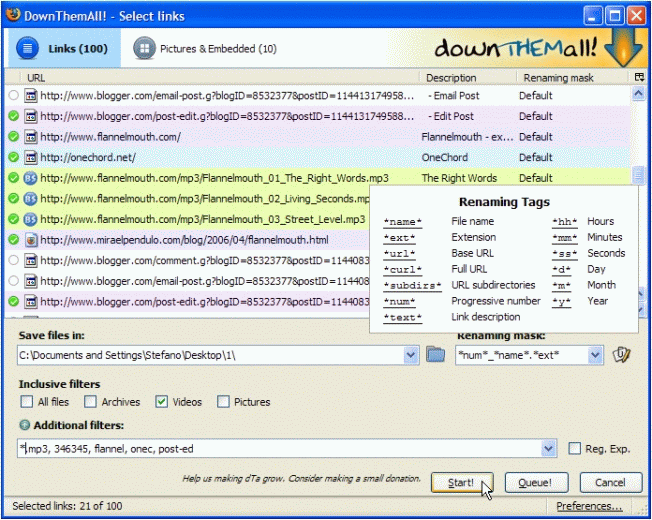Browse for folder with folder icon
Image resolution: width=652 pixels, height=520 pixels.
click(435, 355)
